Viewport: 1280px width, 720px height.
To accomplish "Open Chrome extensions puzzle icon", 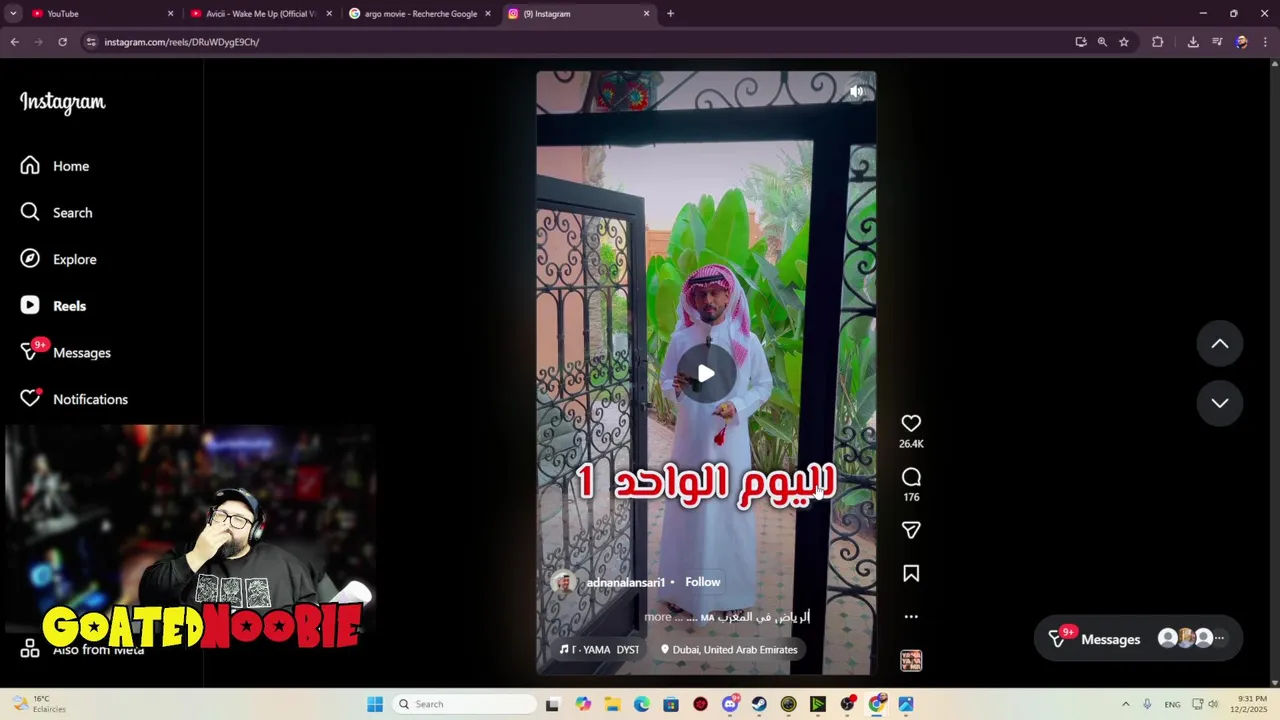I will pyautogui.click(x=1158, y=42).
